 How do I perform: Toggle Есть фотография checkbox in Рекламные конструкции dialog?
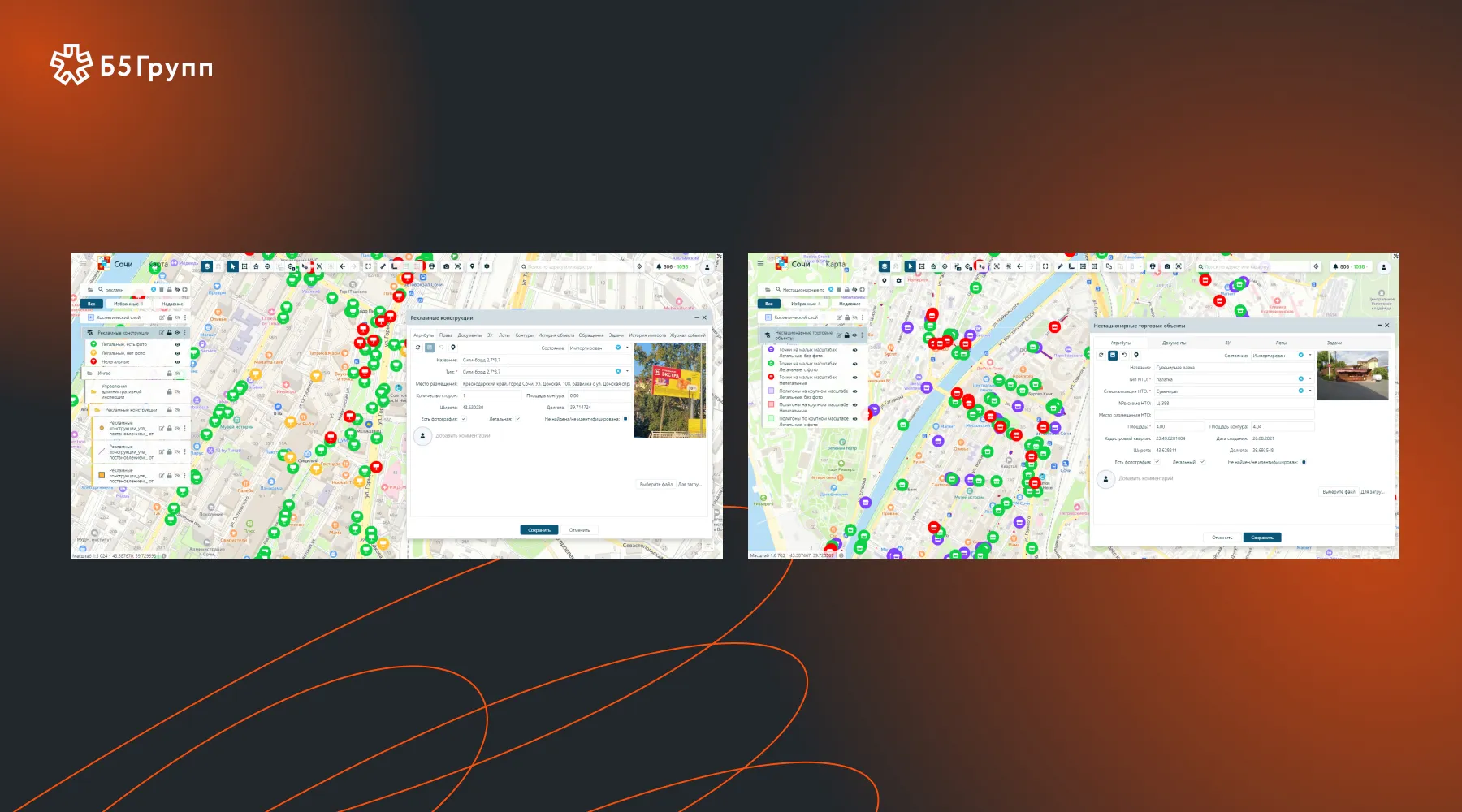tap(464, 419)
